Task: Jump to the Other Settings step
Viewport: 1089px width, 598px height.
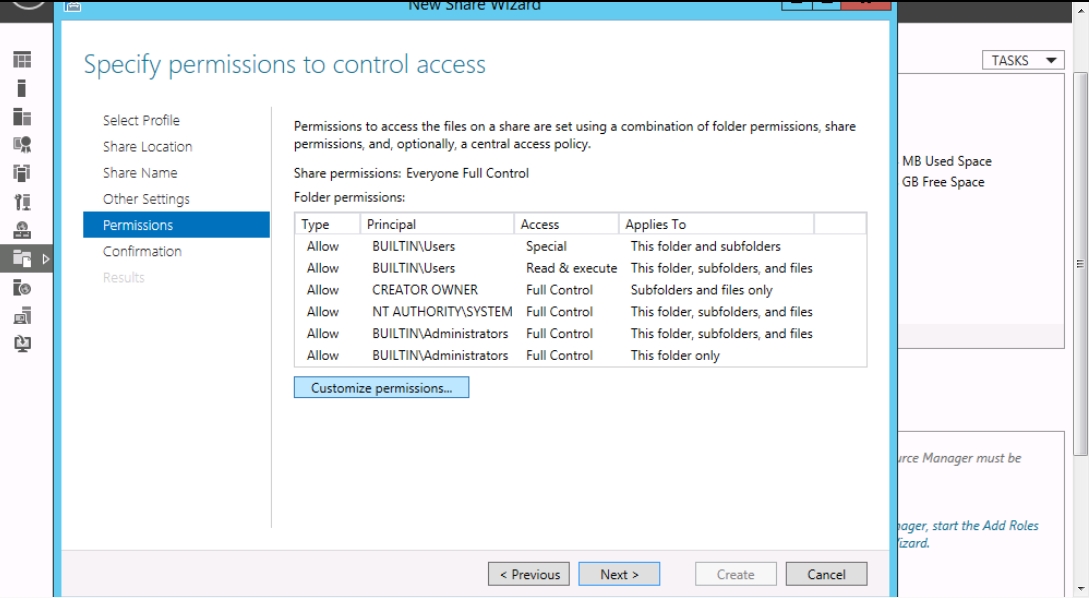Action: pyautogui.click(x=146, y=199)
